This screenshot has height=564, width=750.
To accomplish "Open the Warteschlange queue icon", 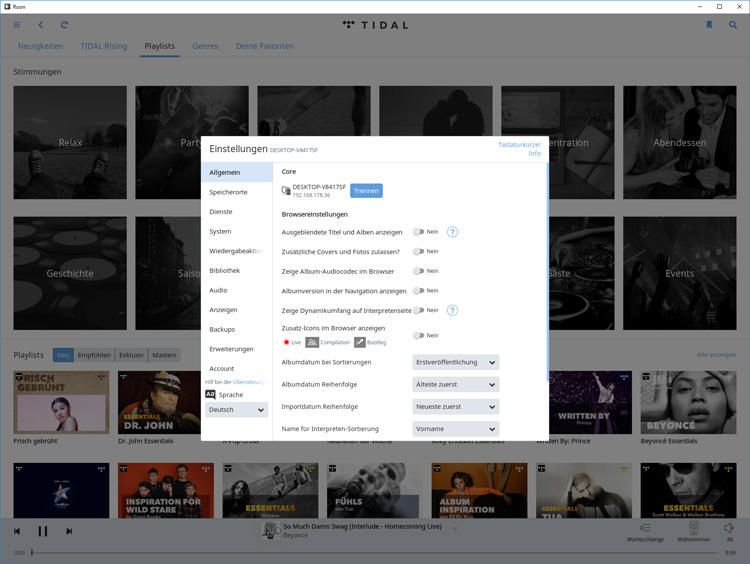I will (645, 528).
